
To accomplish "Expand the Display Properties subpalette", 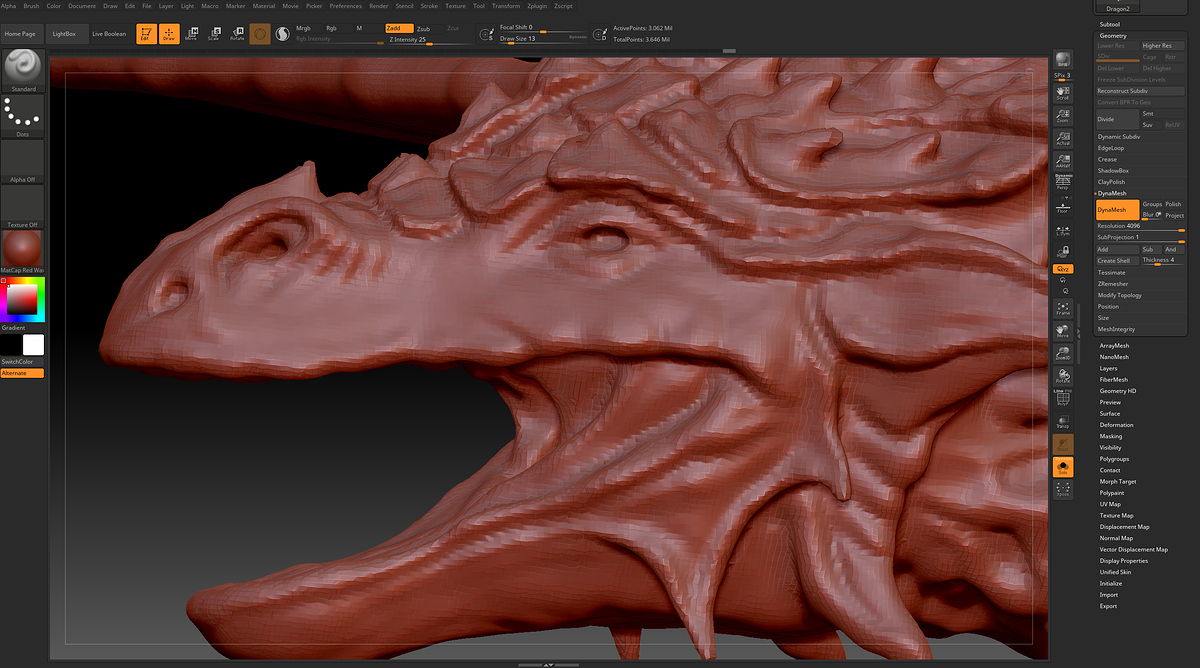I will pyautogui.click(x=1124, y=561).
